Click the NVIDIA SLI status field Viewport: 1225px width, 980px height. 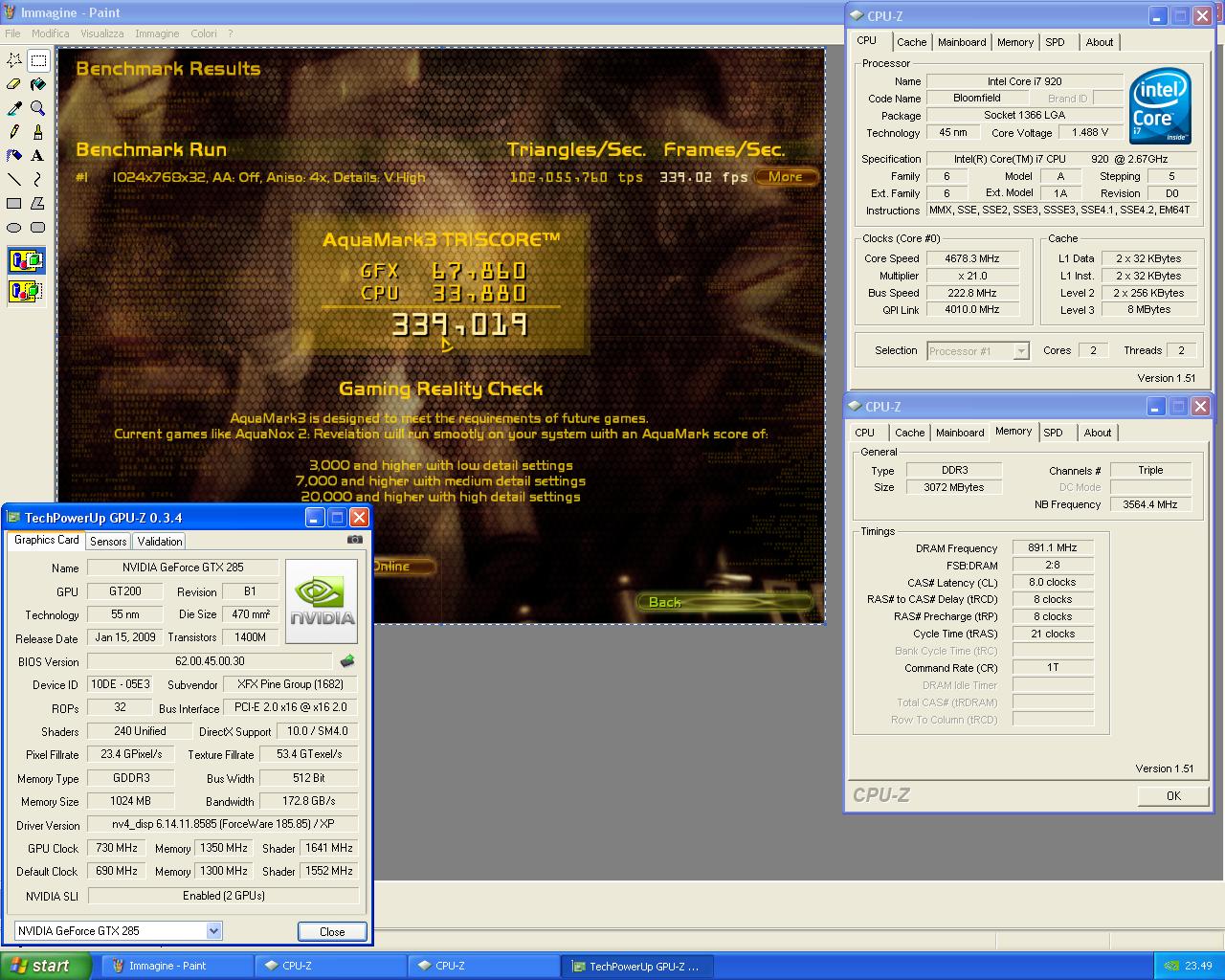(x=223, y=896)
